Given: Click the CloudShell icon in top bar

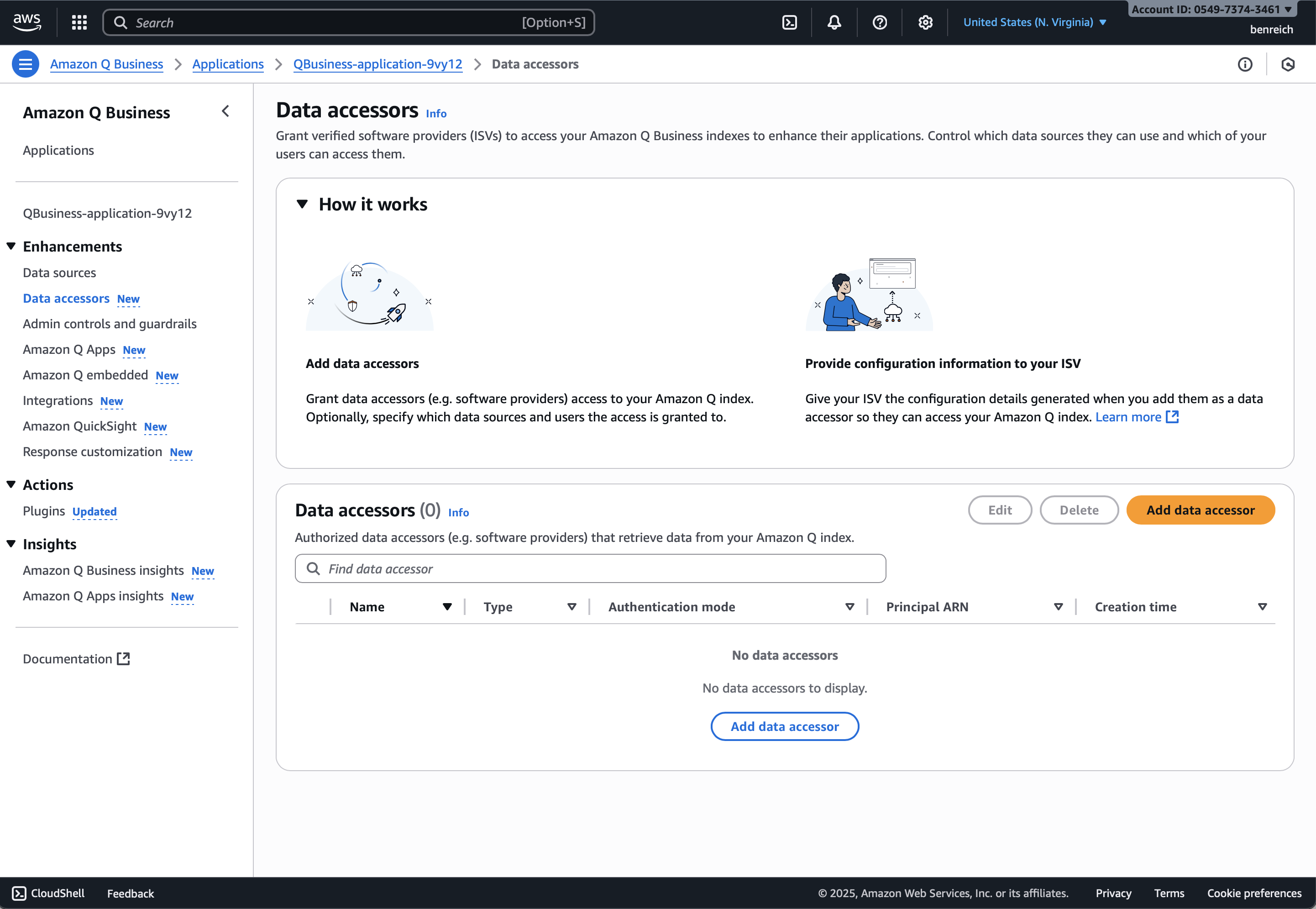Looking at the screenshot, I should [x=789, y=22].
